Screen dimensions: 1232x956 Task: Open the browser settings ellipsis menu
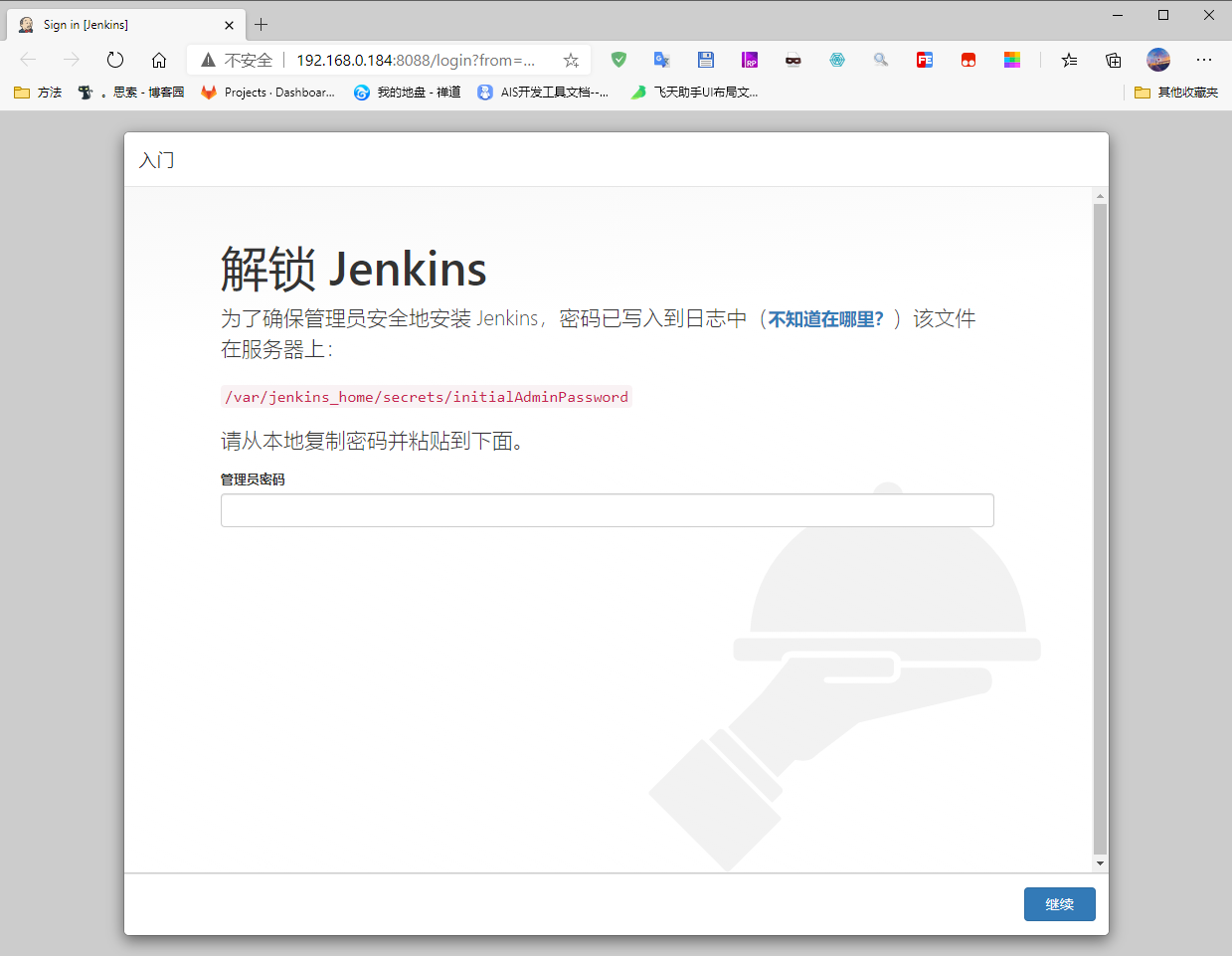pyautogui.click(x=1204, y=60)
